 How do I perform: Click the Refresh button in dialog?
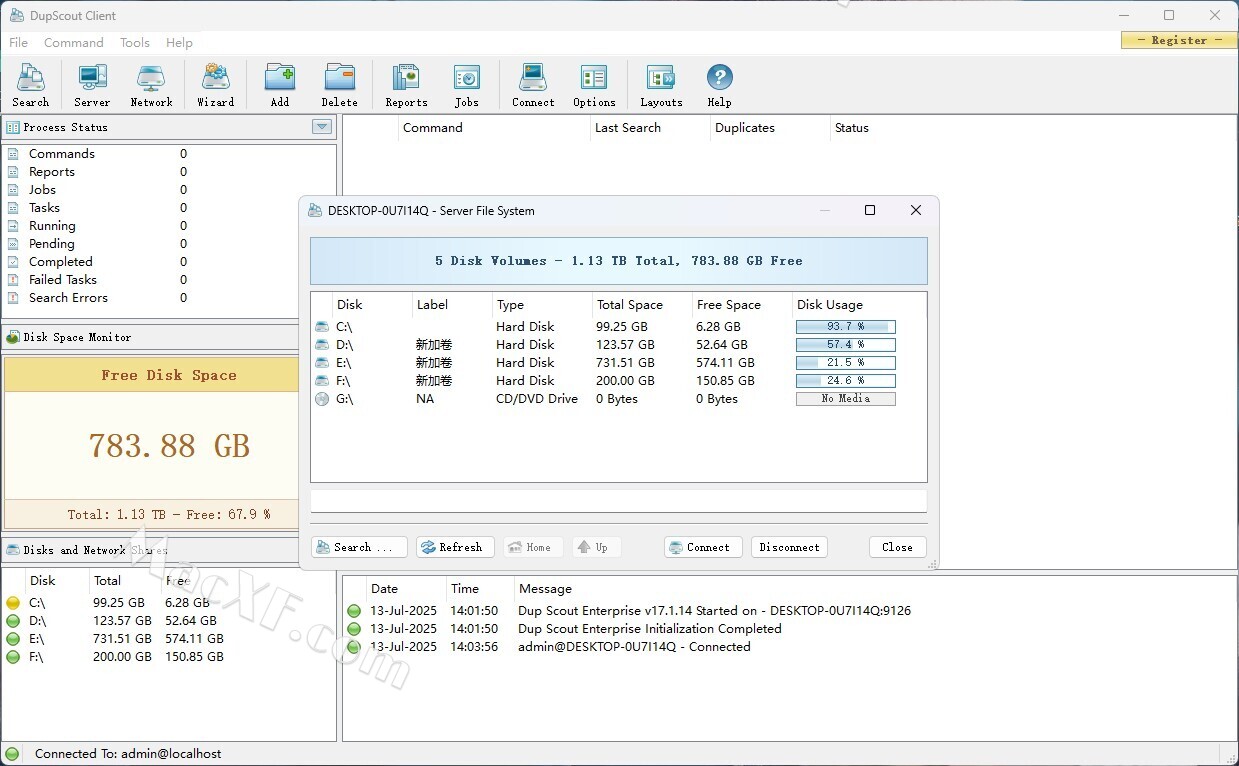click(455, 547)
